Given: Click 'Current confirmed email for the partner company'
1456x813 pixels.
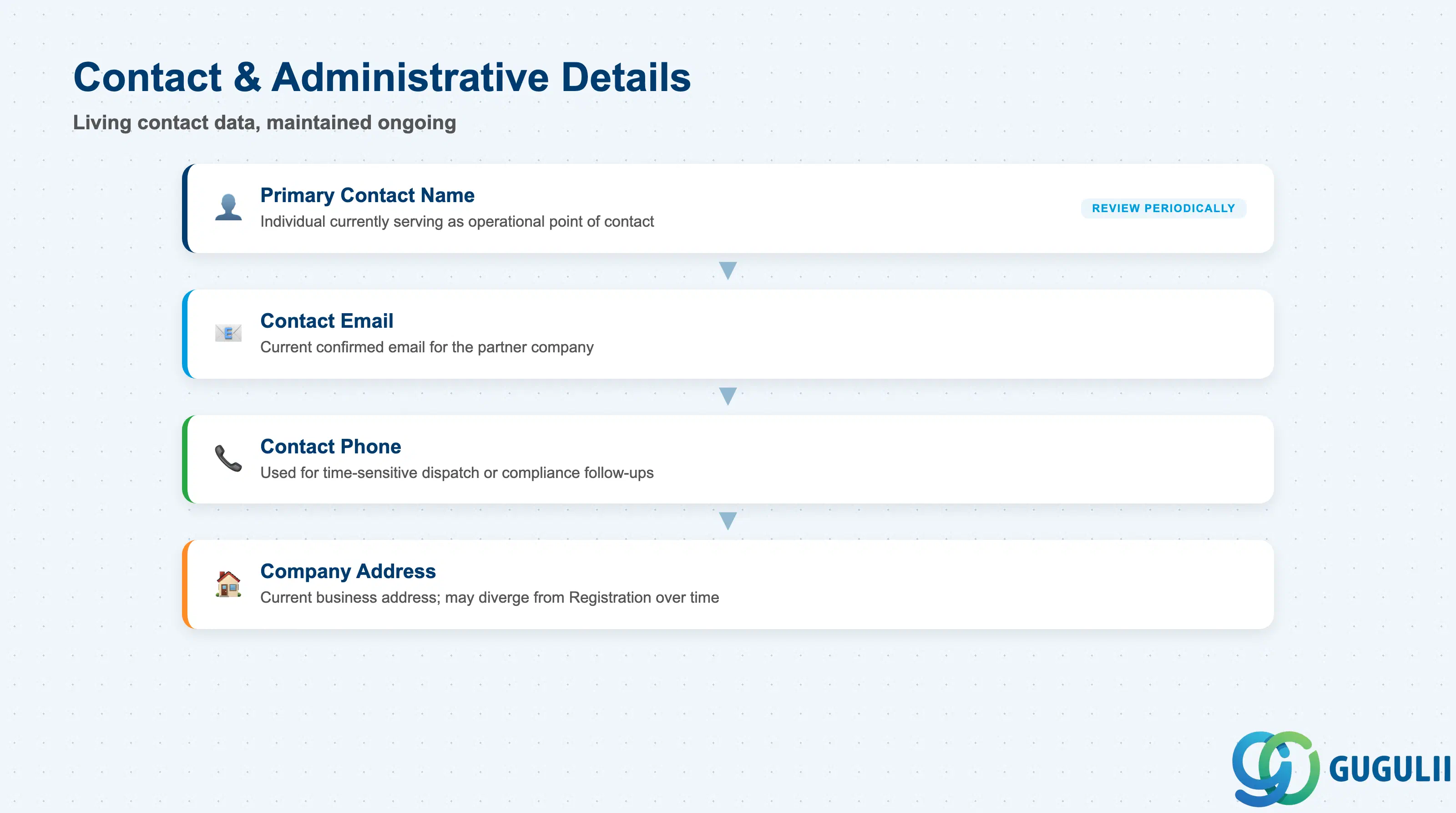Looking at the screenshot, I should (x=427, y=347).
